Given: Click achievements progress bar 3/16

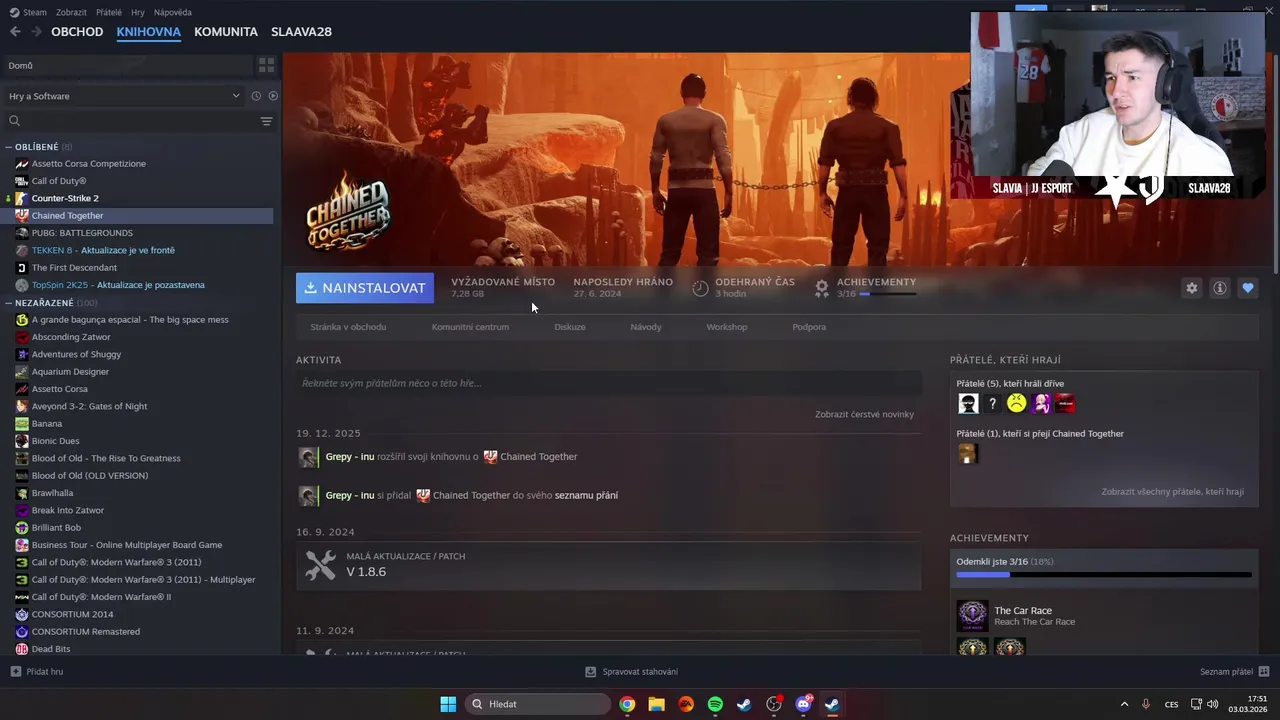Looking at the screenshot, I should pos(888,294).
